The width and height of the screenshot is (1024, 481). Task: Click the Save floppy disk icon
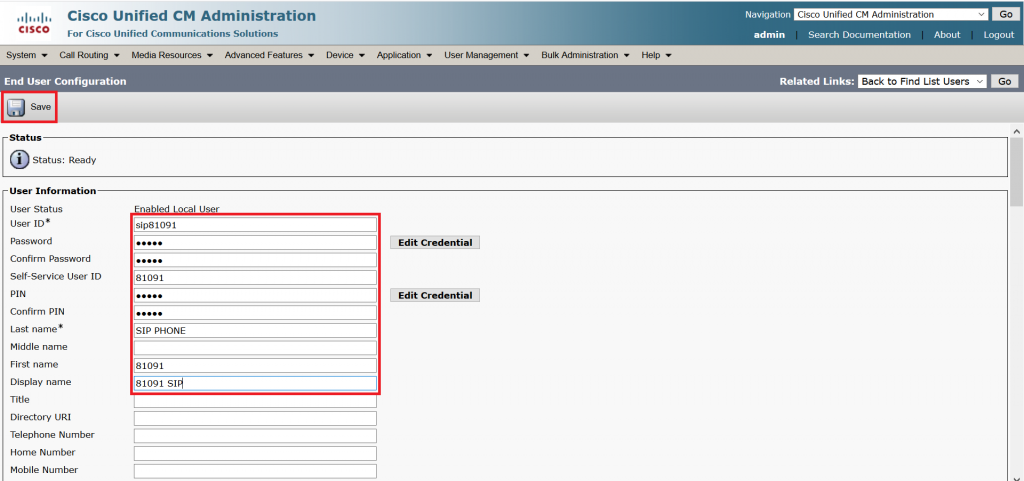(x=17, y=107)
